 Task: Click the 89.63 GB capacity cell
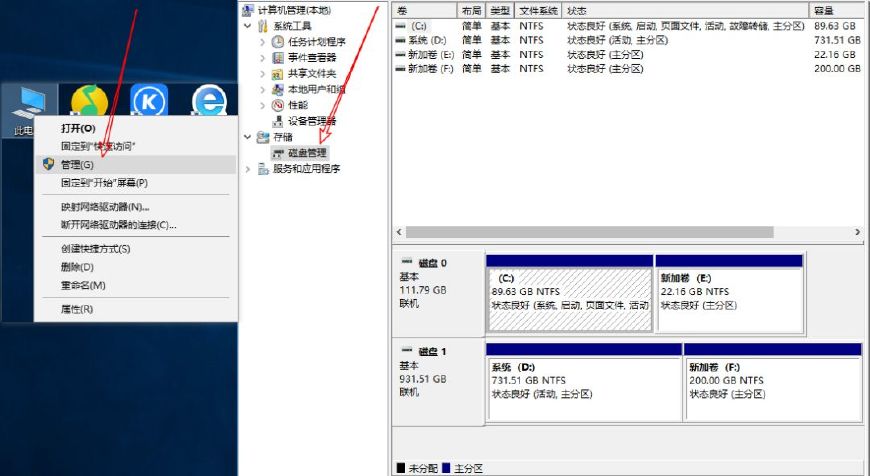835,26
